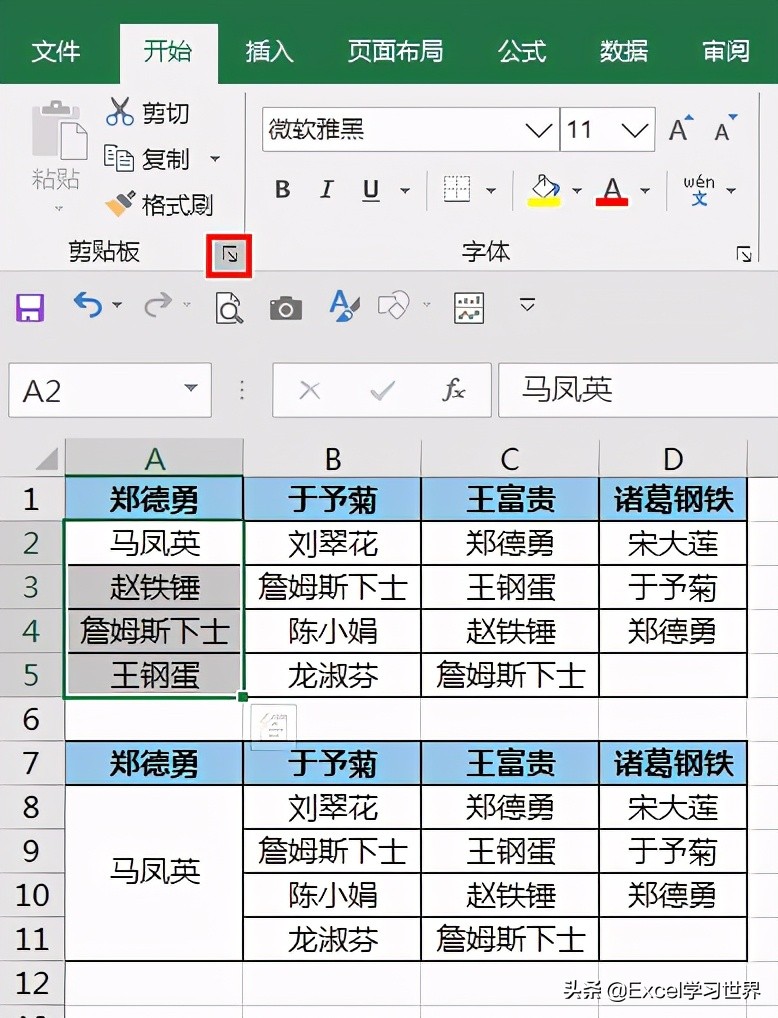Switch to the 审阅 tab
The width and height of the screenshot is (778, 1018).
[x=726, y=51]
